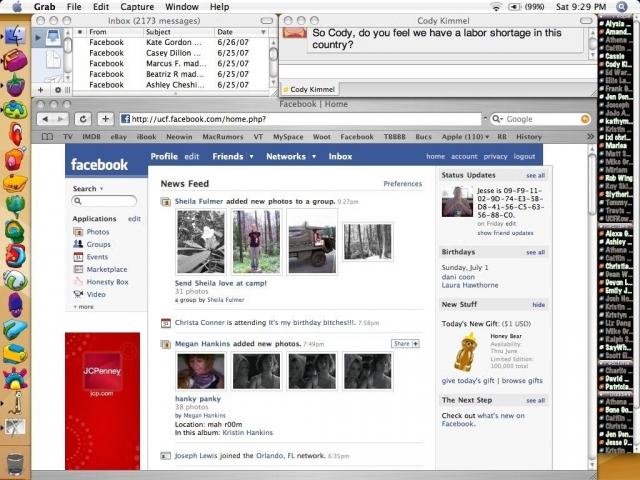Open Finder from the dock

coord(15,36)
